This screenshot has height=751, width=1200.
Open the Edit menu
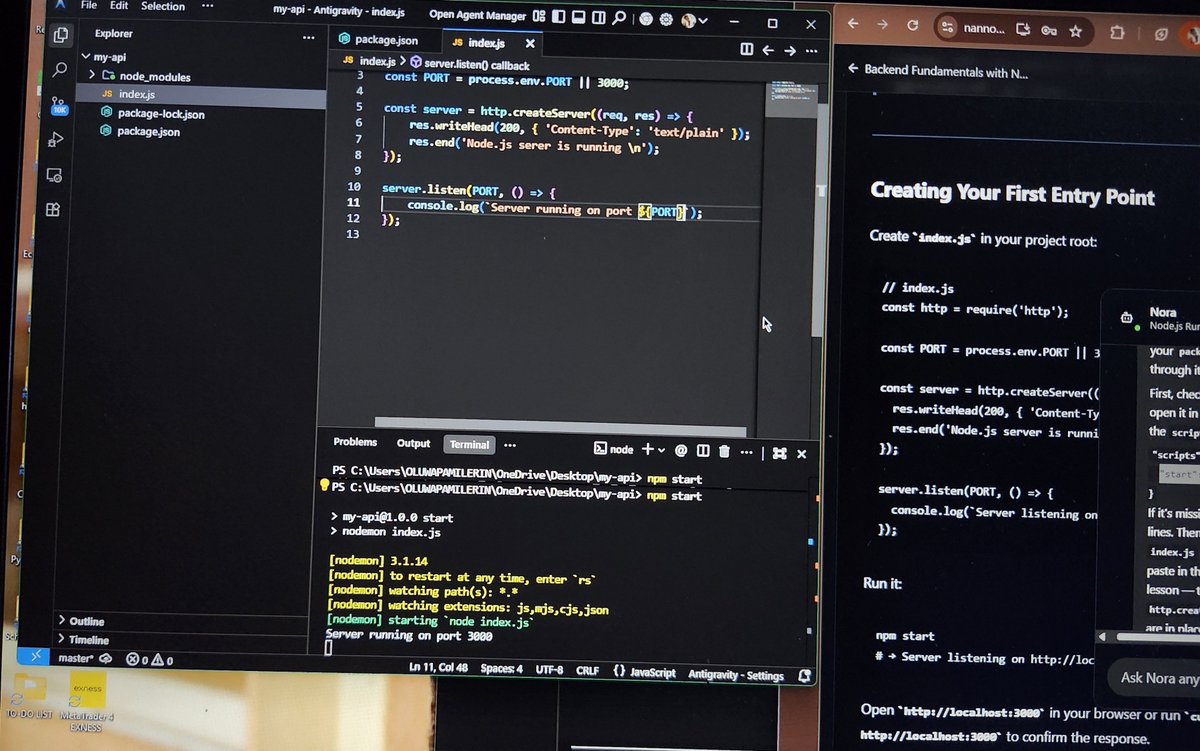119,6
